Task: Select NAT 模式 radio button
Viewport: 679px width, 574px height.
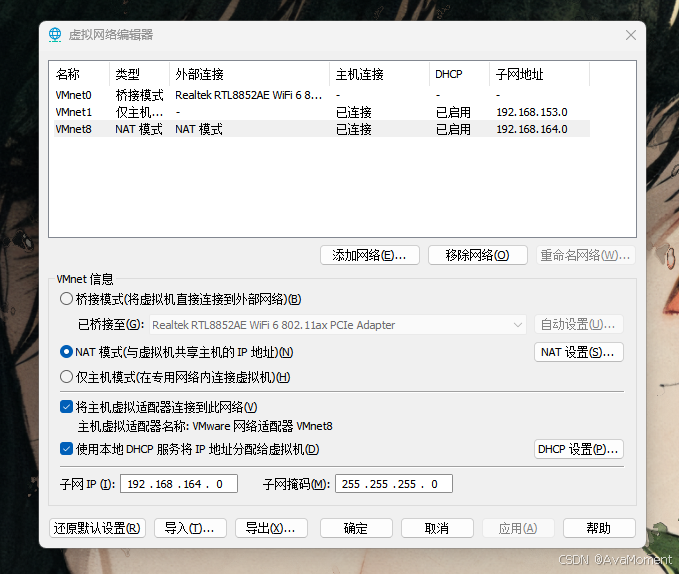Action: click(66, 352)
